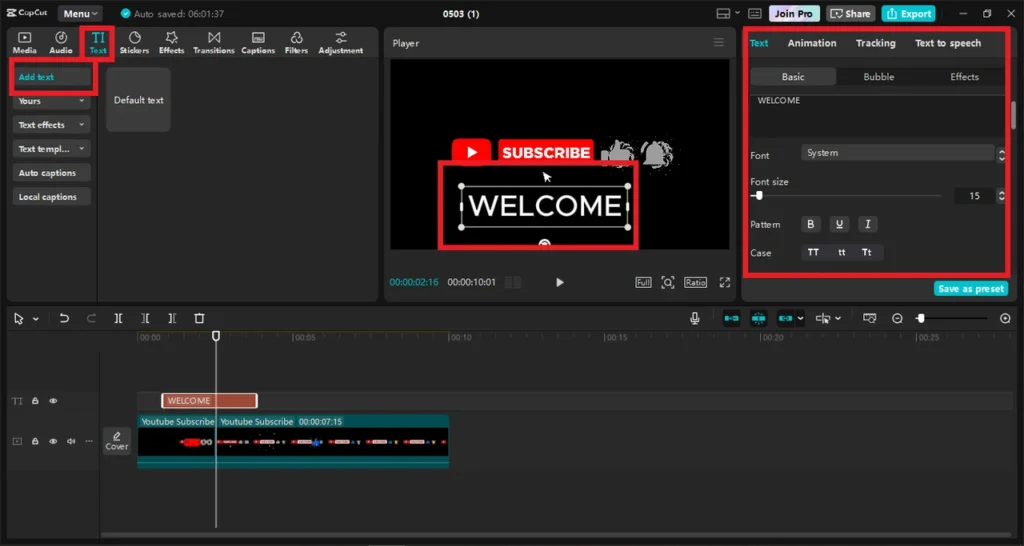Open the Stickers panel

tap(135, 42)
